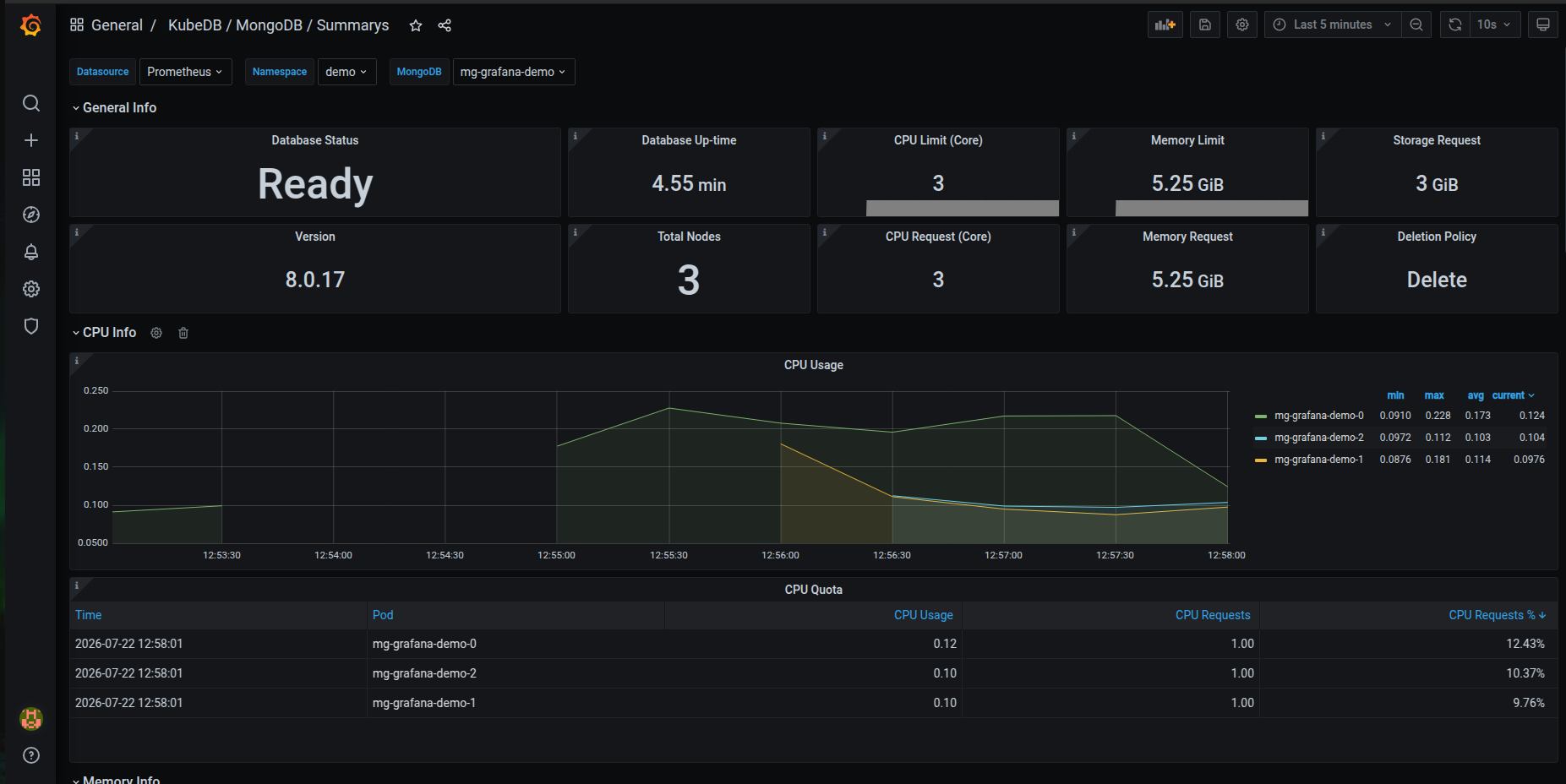The image size is (1566, 784).
Task: Show info tooltip for Storage Request panel
Action: [1323, 136]
